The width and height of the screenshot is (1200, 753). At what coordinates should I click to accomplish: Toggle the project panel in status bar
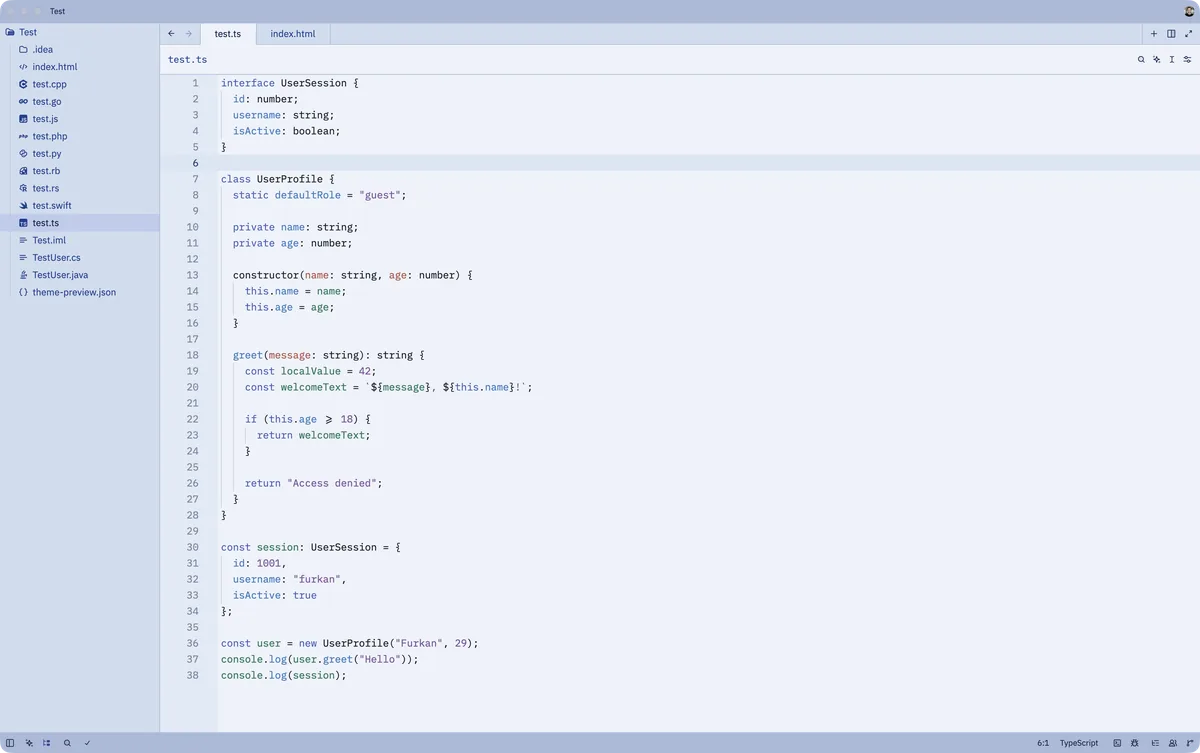point(10,743)
